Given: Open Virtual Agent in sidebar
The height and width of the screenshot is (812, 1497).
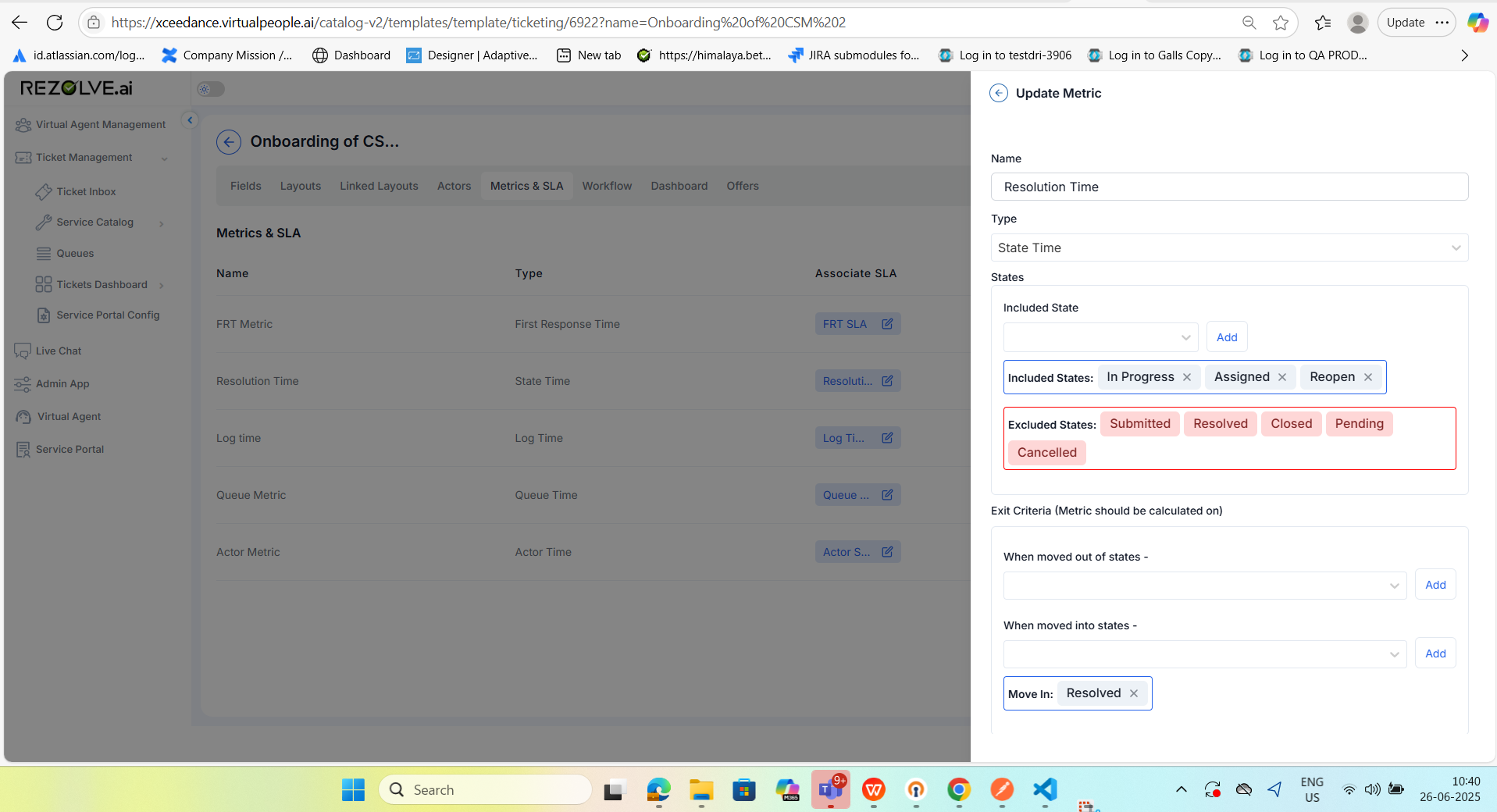Looking at the screenshot, I should tap(59, 417).
